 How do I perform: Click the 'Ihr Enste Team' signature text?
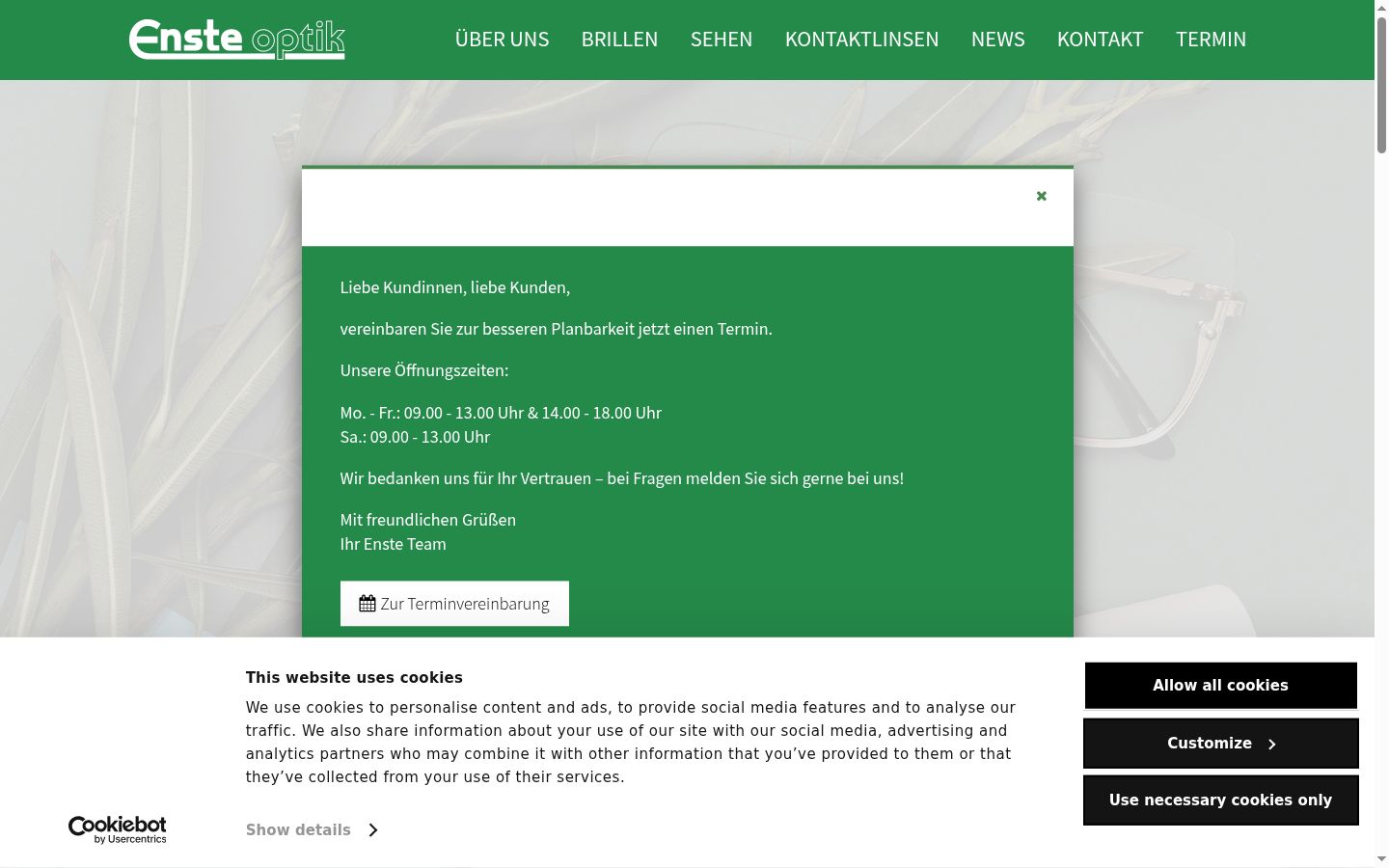point(393,544)
